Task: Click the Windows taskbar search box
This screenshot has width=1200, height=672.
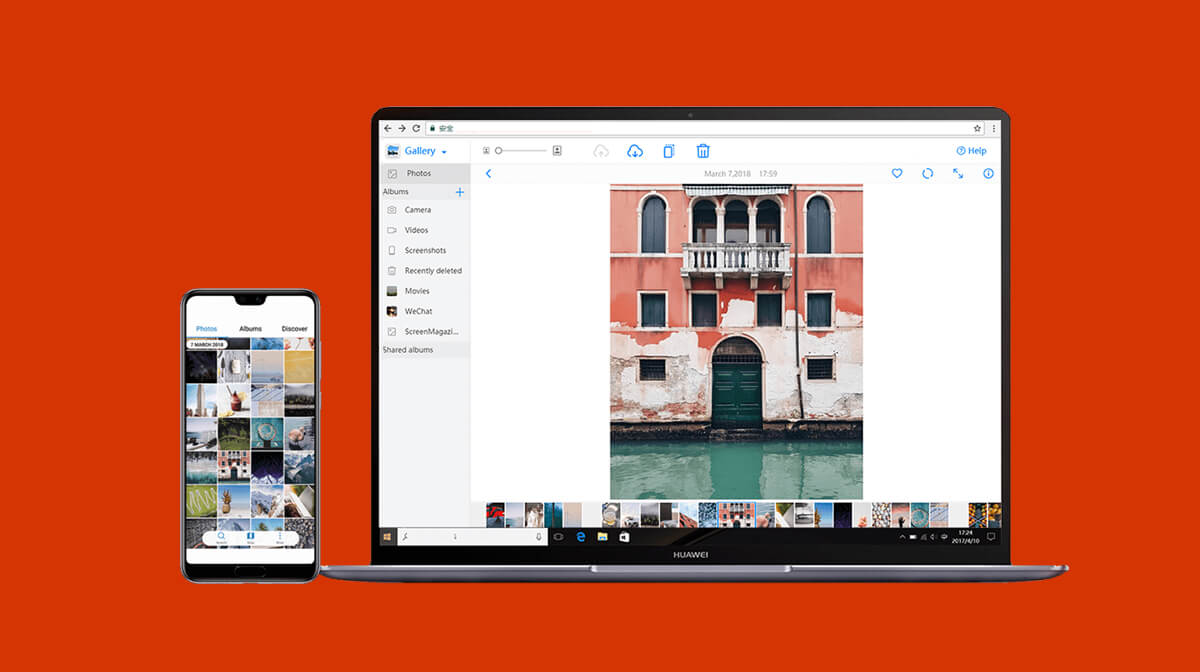Action: 472,537
